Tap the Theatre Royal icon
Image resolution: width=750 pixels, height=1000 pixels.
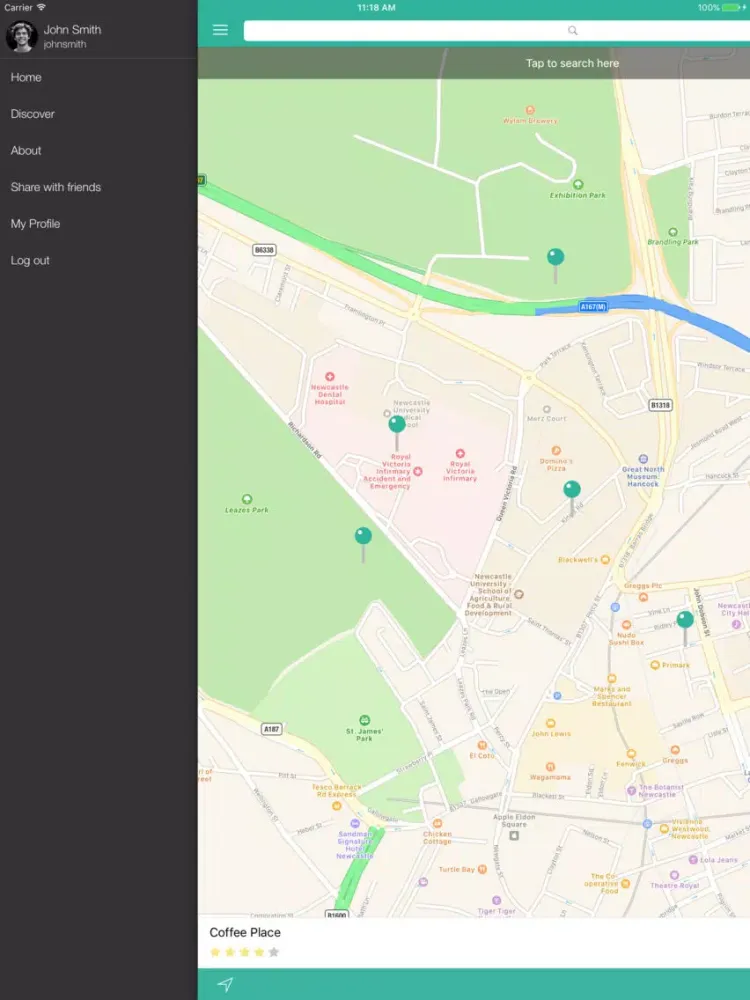[x=674, y=875]
